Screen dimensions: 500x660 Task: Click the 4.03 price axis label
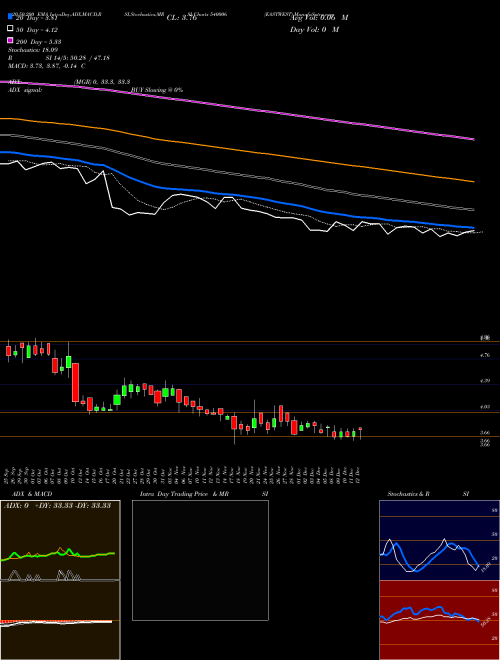(485, 407)
